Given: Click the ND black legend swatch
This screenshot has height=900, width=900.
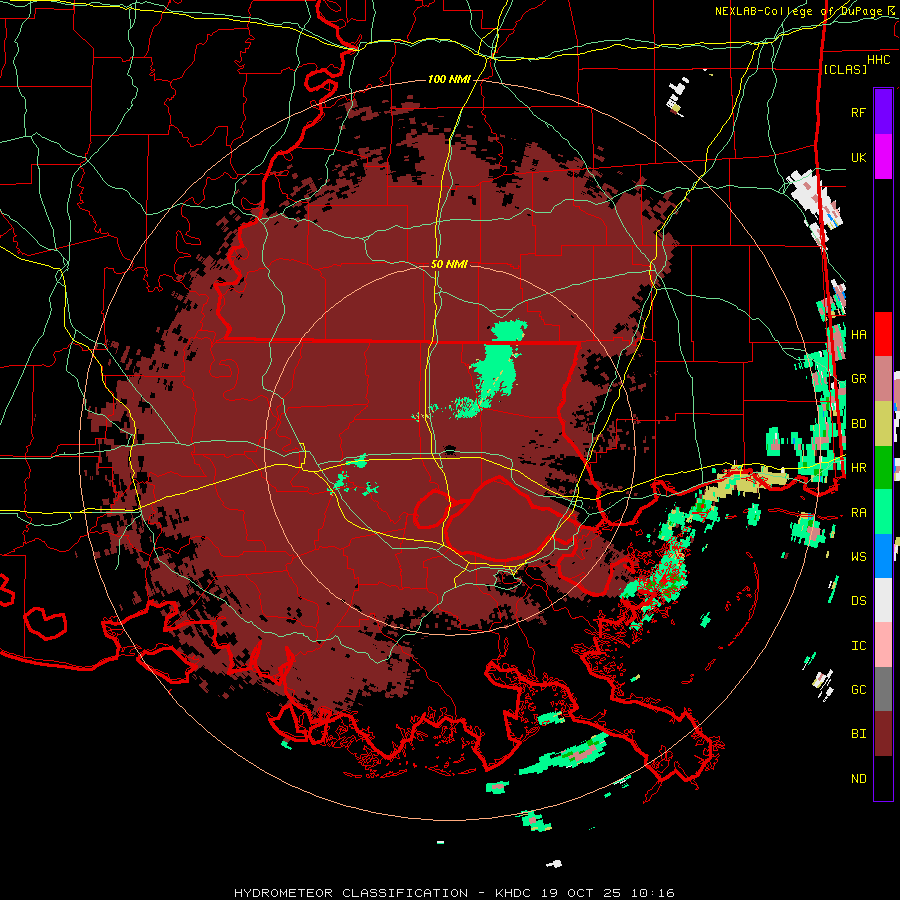Looking at the screenshot, I should point(883,778).
